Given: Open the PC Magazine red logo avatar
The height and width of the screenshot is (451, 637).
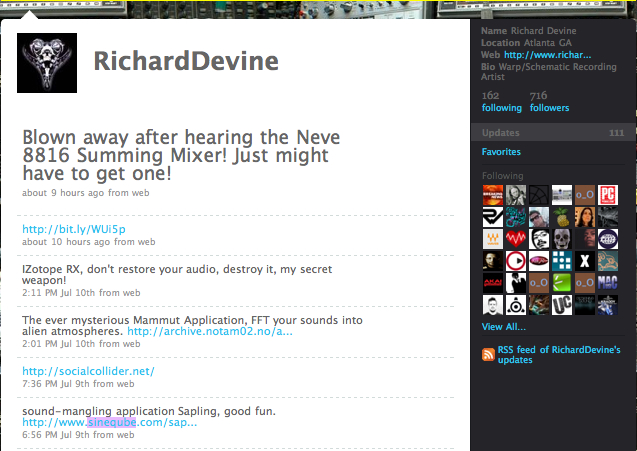Looking at the screenshot, I should coord(608,195).
